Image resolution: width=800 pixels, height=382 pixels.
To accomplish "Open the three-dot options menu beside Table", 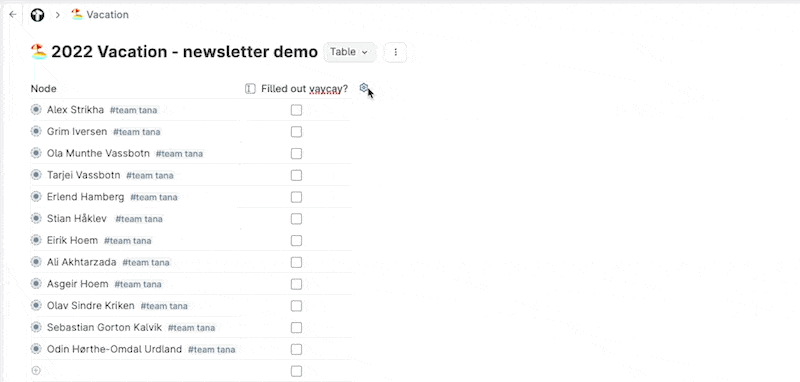I will (x=395, y=52).
